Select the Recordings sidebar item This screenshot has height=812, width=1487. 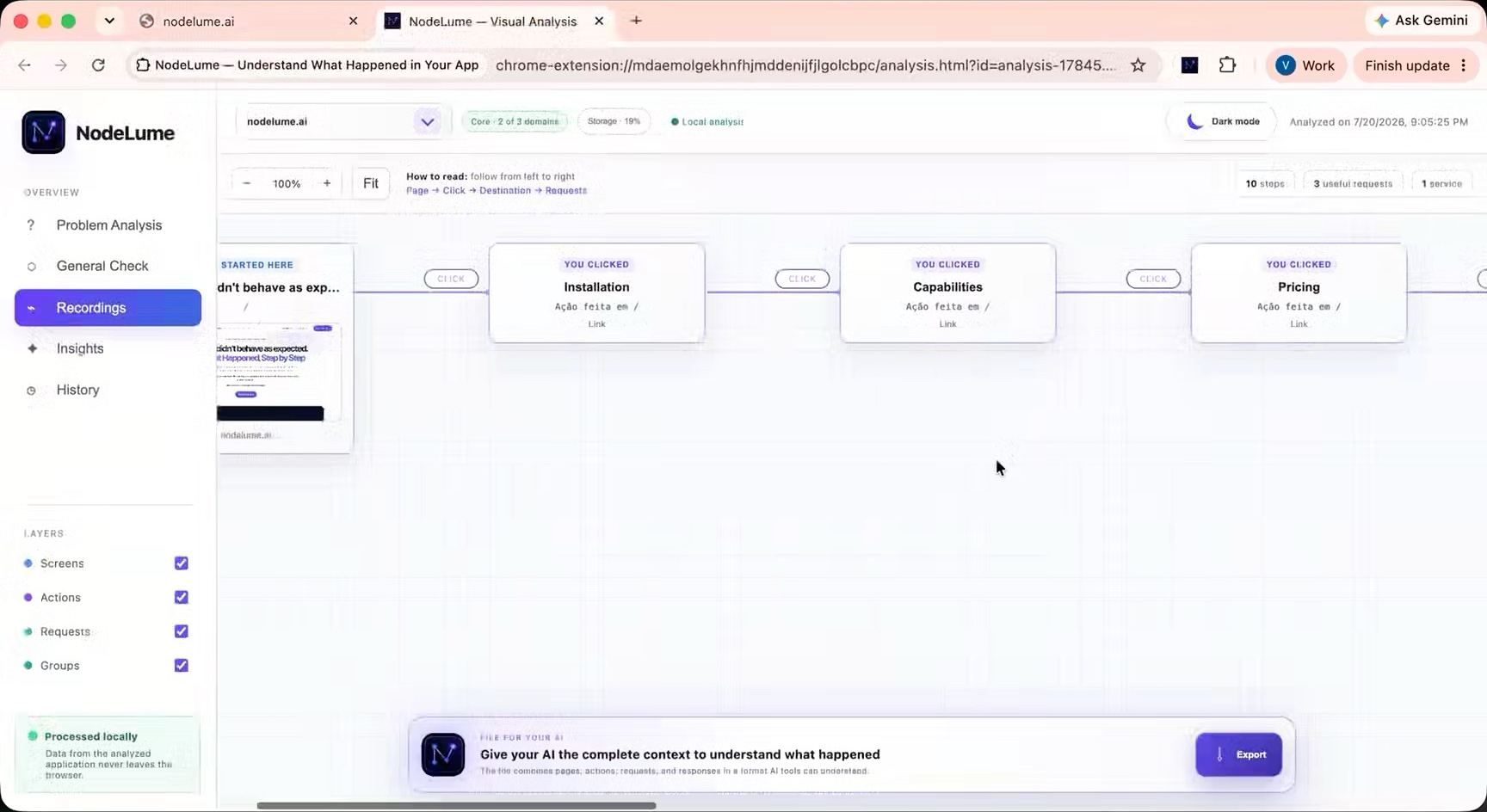click(108, 308)
